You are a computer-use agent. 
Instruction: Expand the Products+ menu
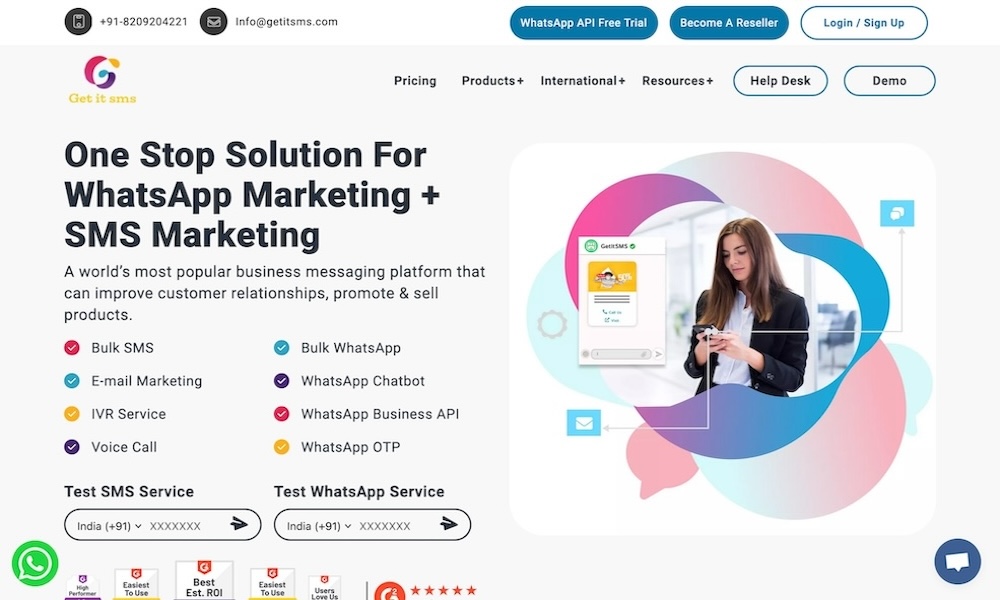tap(492, 81)
